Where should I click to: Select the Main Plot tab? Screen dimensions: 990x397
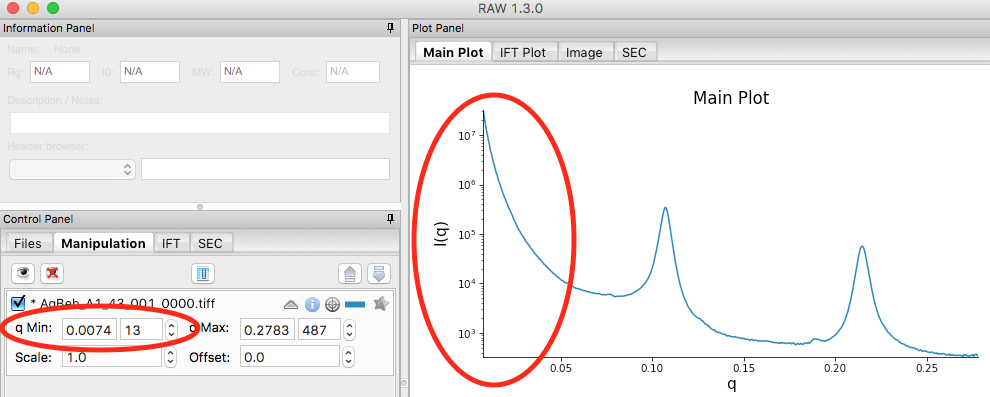pos(453,52)
